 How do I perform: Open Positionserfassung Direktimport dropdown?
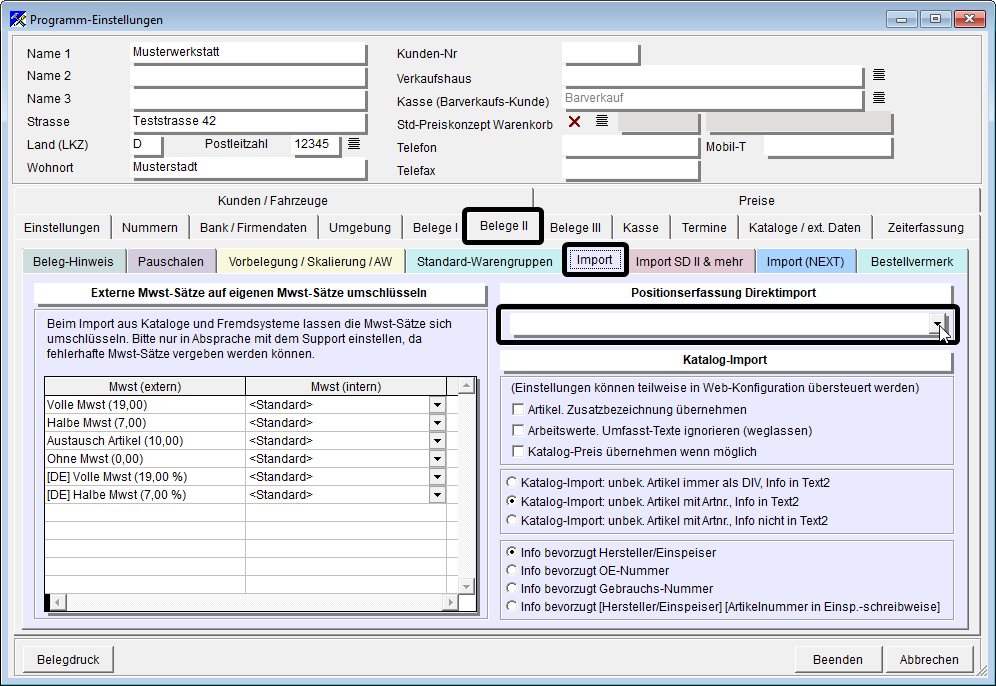coord(937,324)
